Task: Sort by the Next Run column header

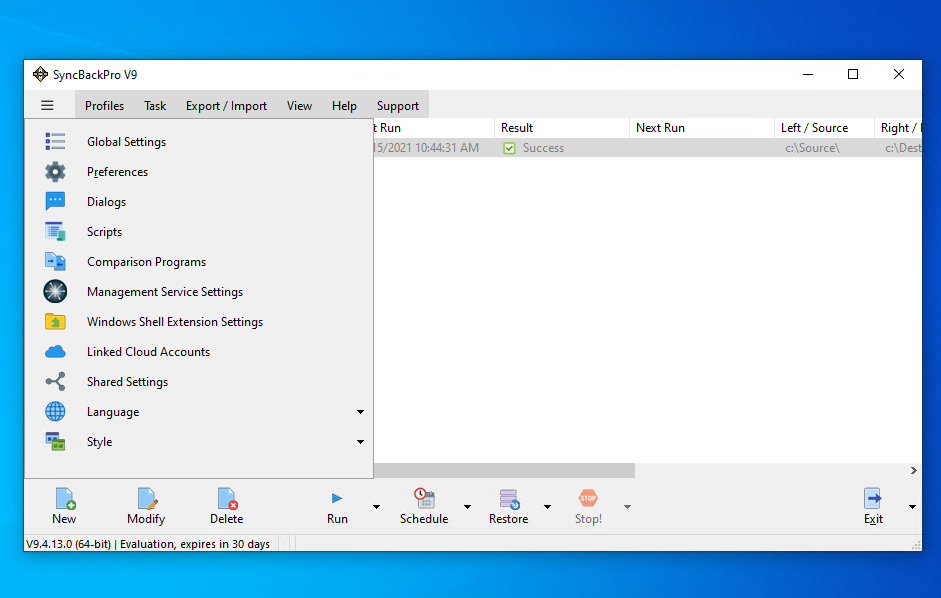Action: (x=702, y=128)
